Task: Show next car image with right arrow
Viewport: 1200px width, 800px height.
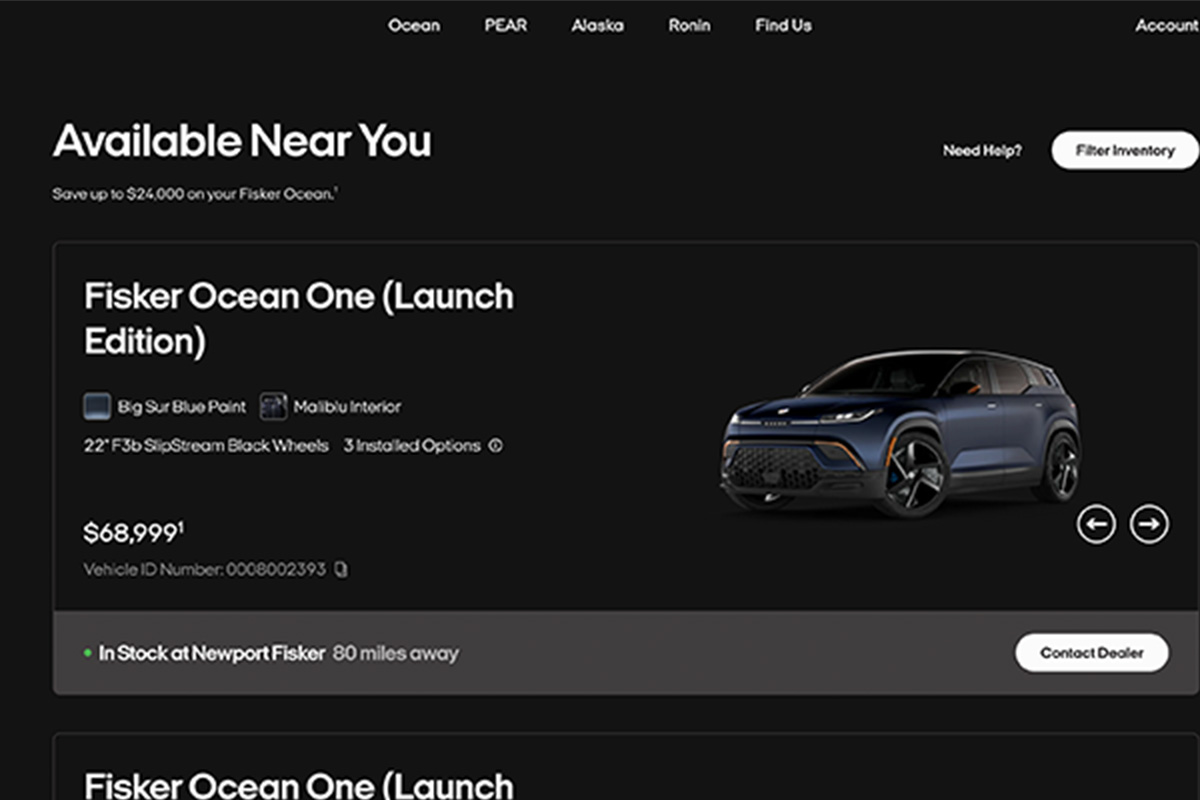Action: tap(1149, 523)
